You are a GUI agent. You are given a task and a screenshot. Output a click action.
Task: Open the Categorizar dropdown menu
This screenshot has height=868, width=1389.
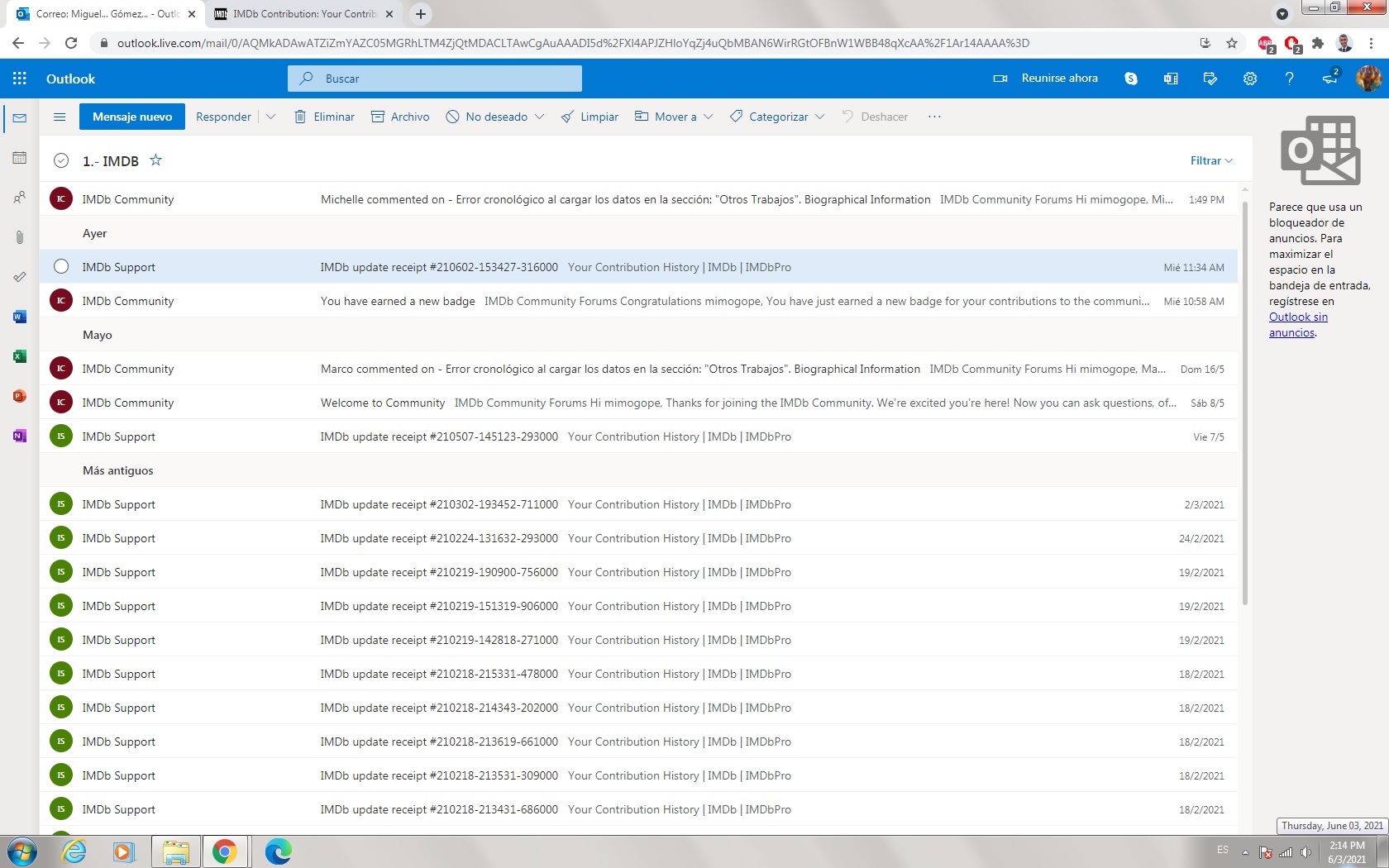point(777,117)
